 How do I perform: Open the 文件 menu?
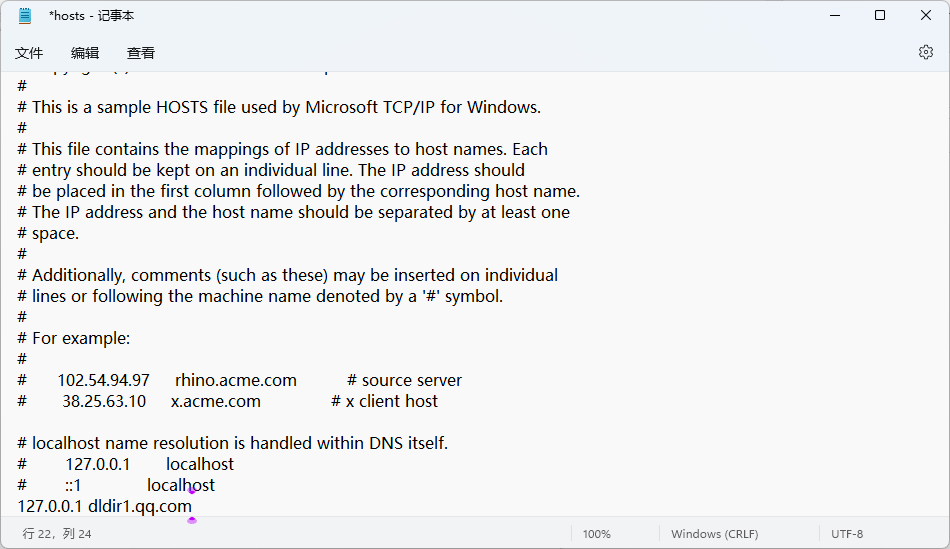coord(29,53)
